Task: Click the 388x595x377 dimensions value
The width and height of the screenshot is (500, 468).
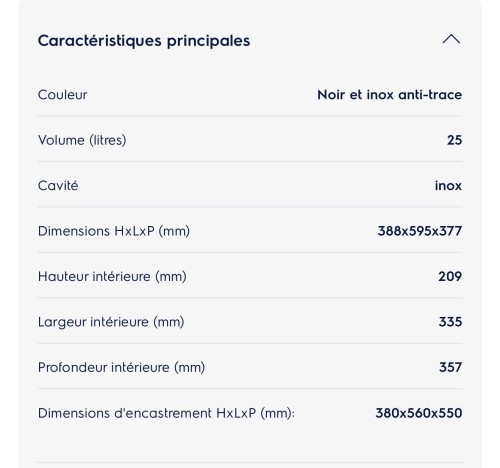Action: [420, 231]
